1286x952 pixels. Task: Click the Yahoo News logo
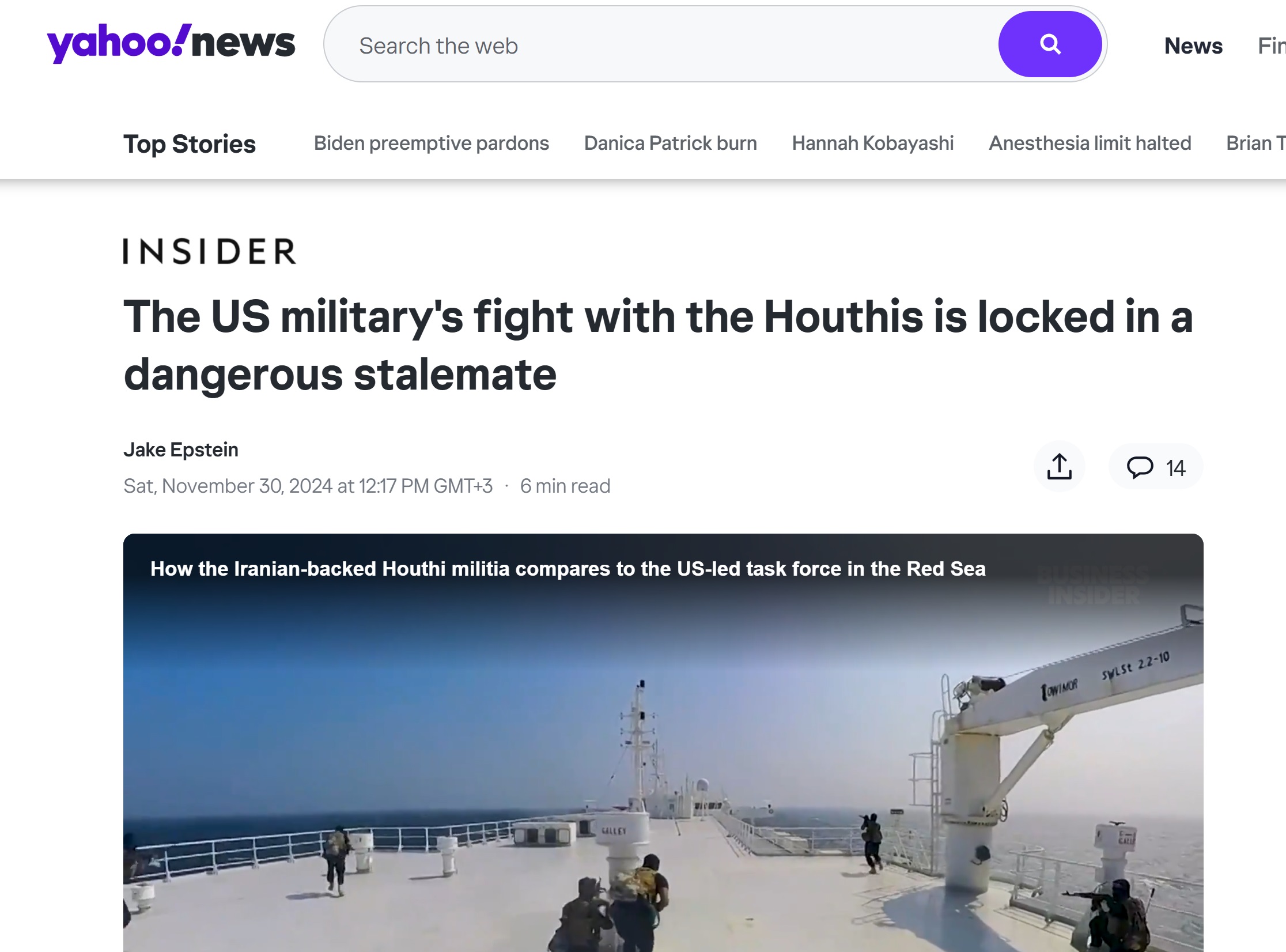171,43
